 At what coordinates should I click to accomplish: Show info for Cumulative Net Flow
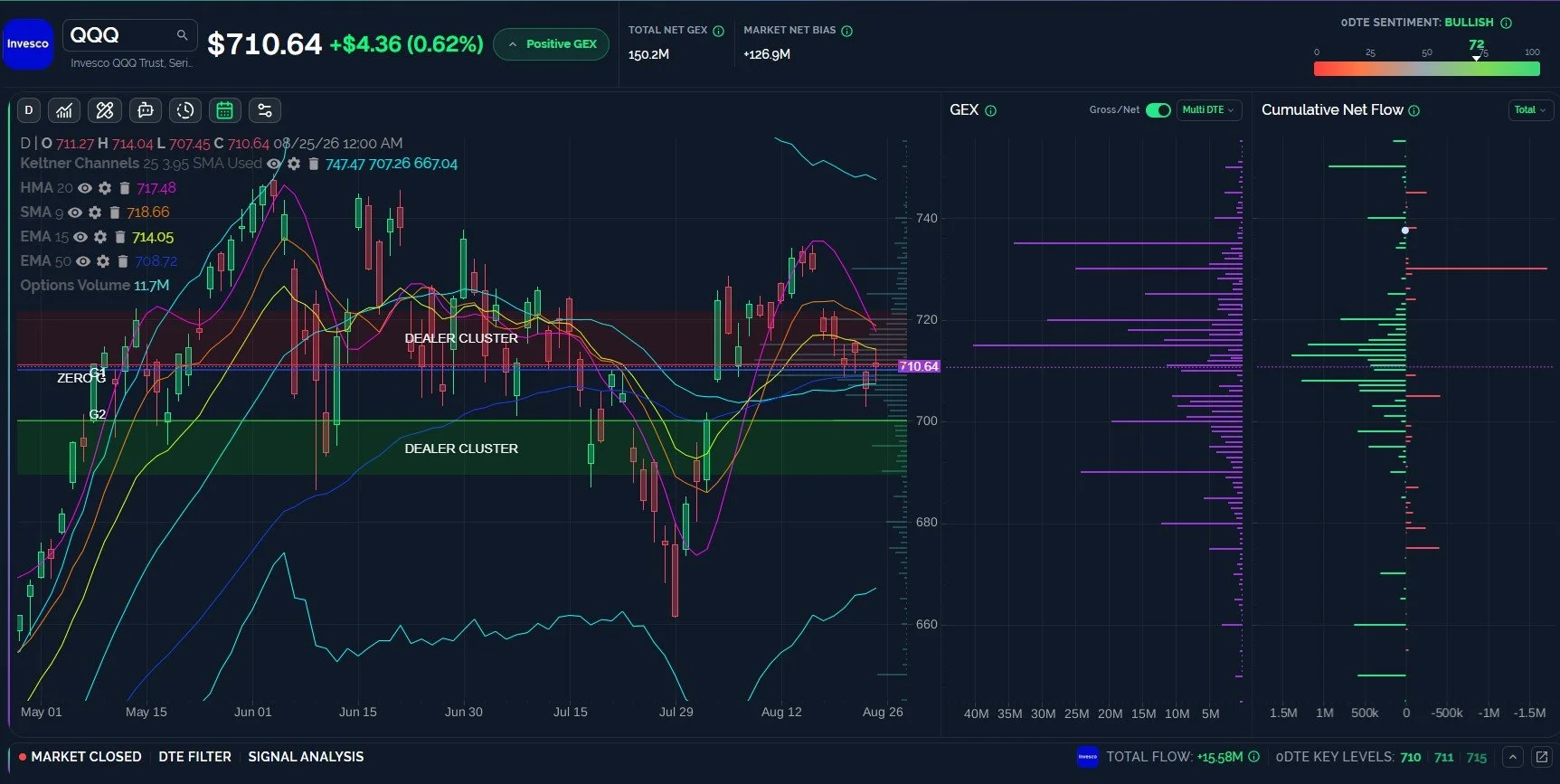(1414, 111)
